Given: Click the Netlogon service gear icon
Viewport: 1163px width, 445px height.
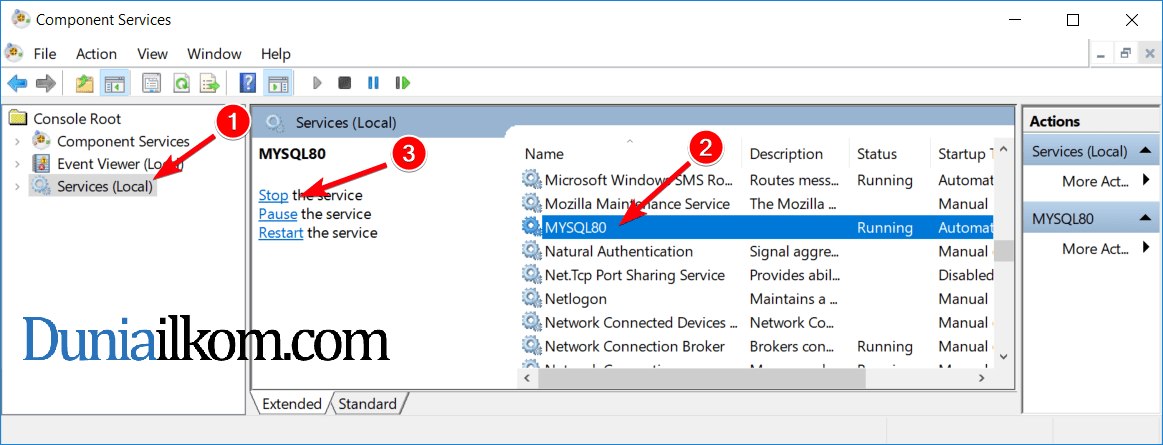Looking at the screenshot, I should [531, 299].
